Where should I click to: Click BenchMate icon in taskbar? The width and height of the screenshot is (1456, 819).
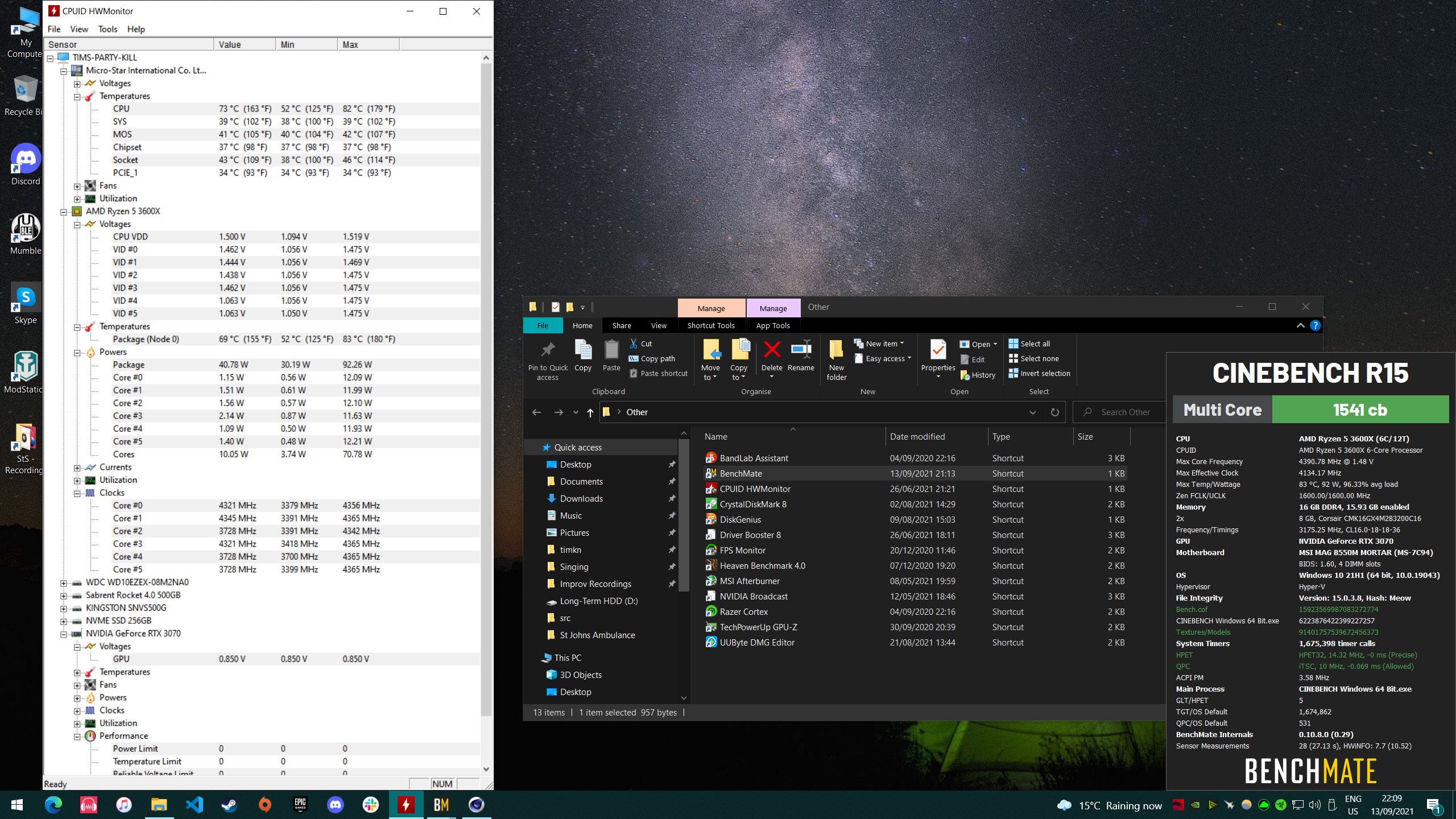441,805
